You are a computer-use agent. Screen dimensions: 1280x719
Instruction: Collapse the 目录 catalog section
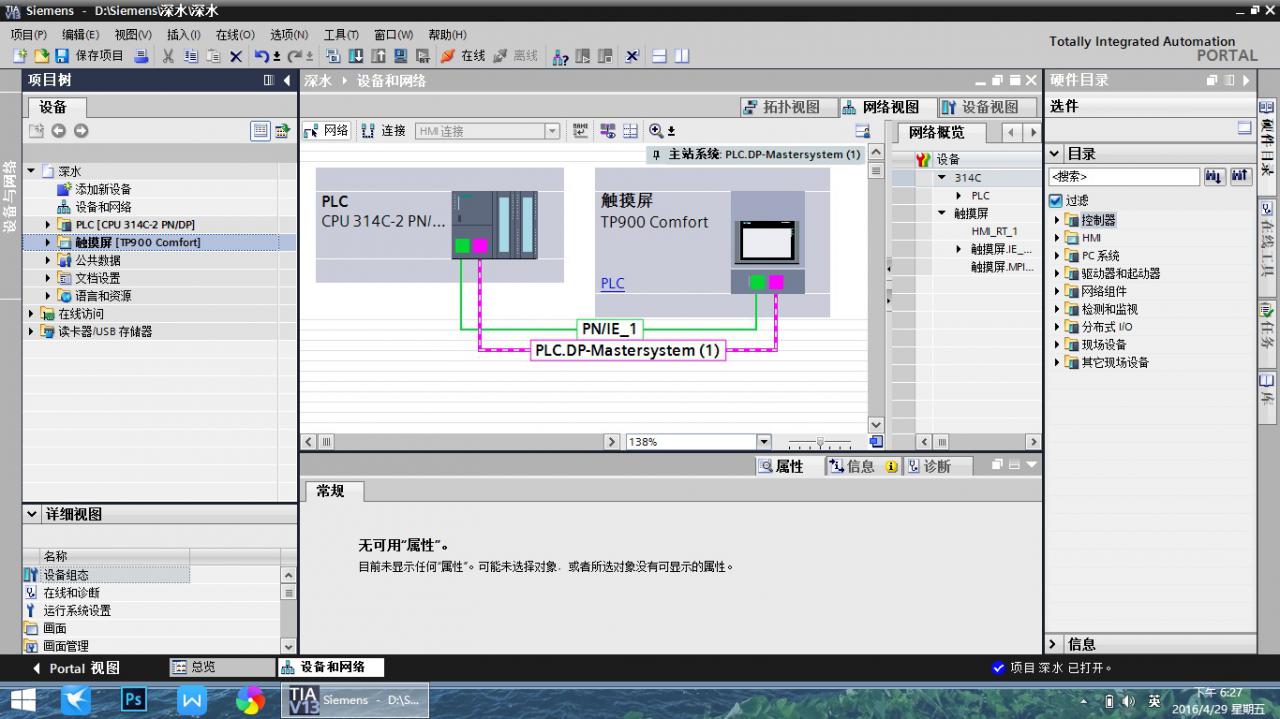[1054, 154]
